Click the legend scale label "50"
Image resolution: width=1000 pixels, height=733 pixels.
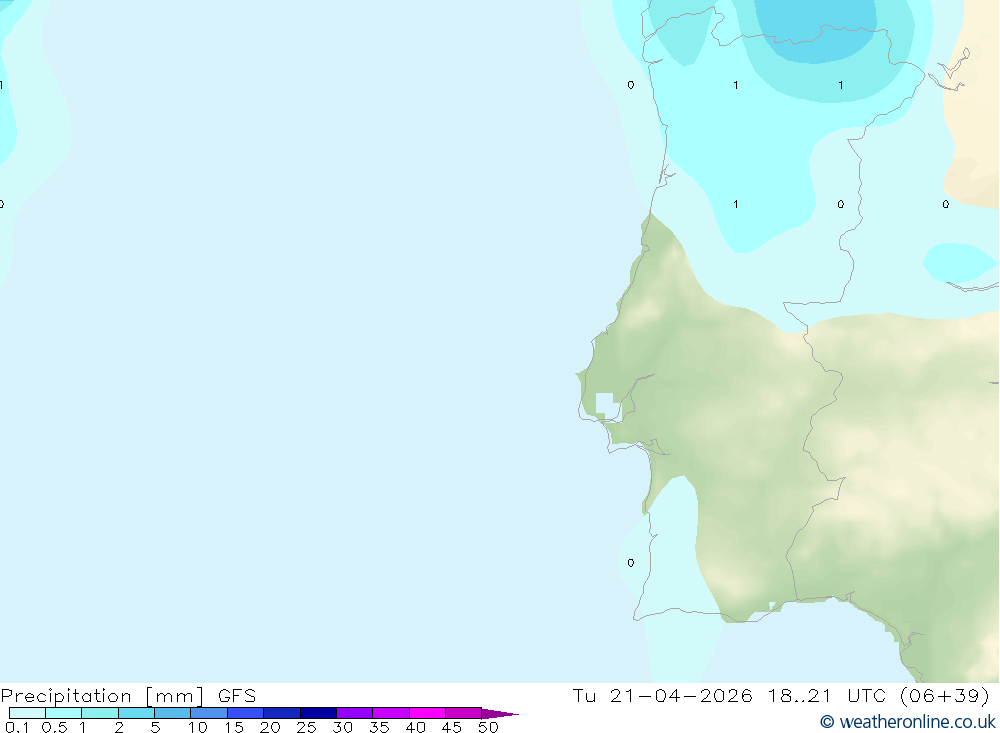tap(488, 727)
